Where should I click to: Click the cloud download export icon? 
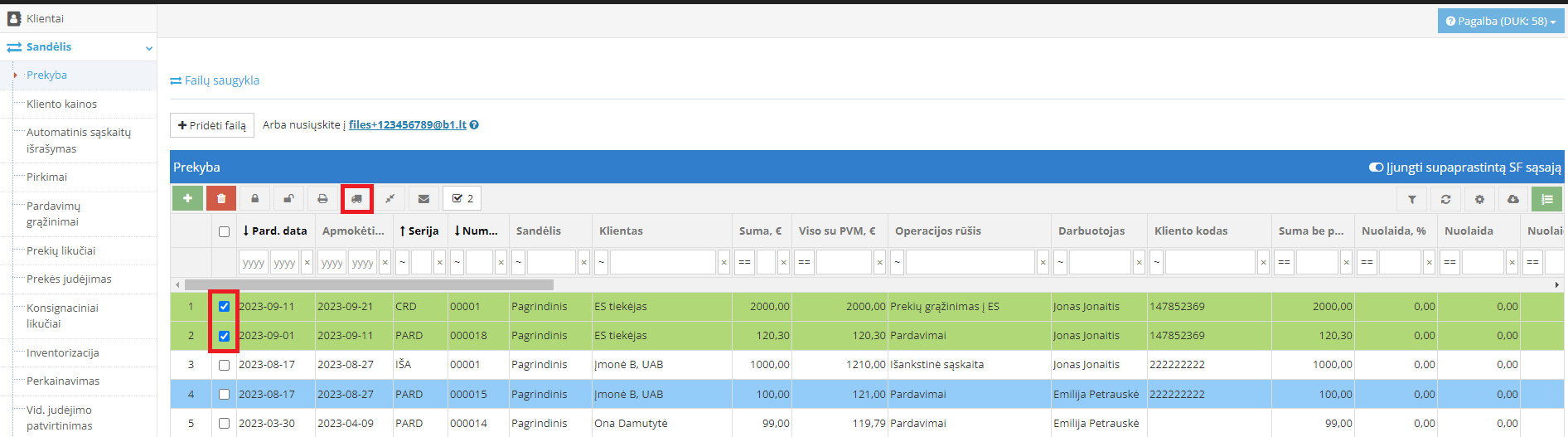1512,199
